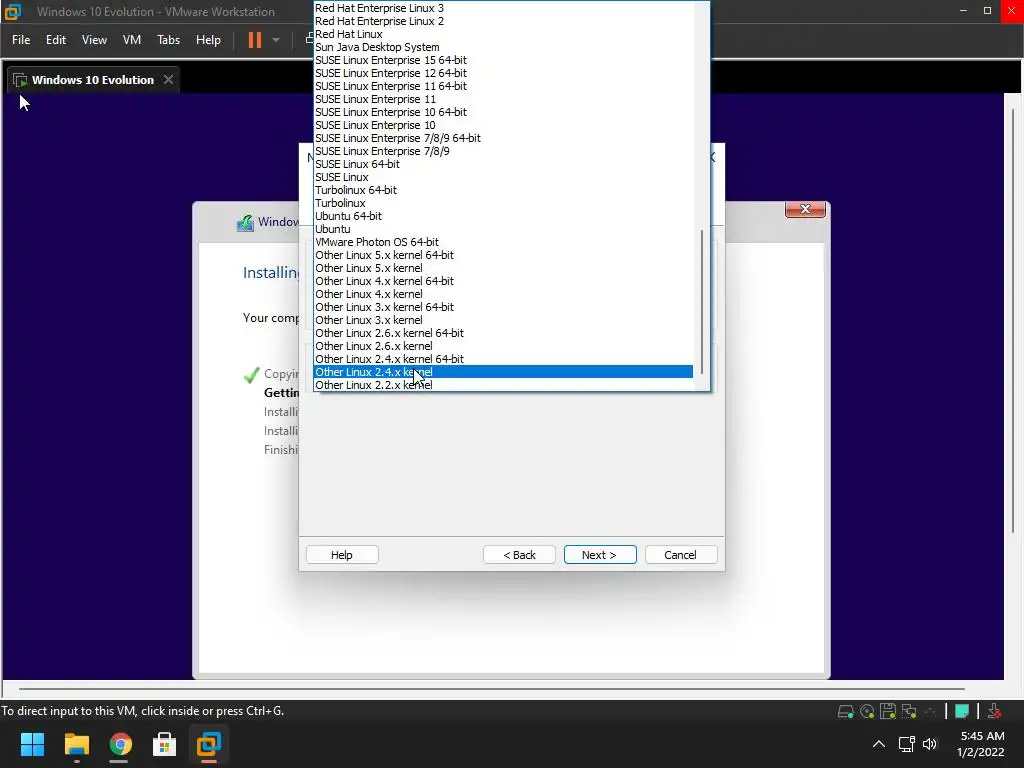This screenshot has height=768, width=1024.
Task: Select Other Linux 2.2.x kernel
Action: pos(504,385)
